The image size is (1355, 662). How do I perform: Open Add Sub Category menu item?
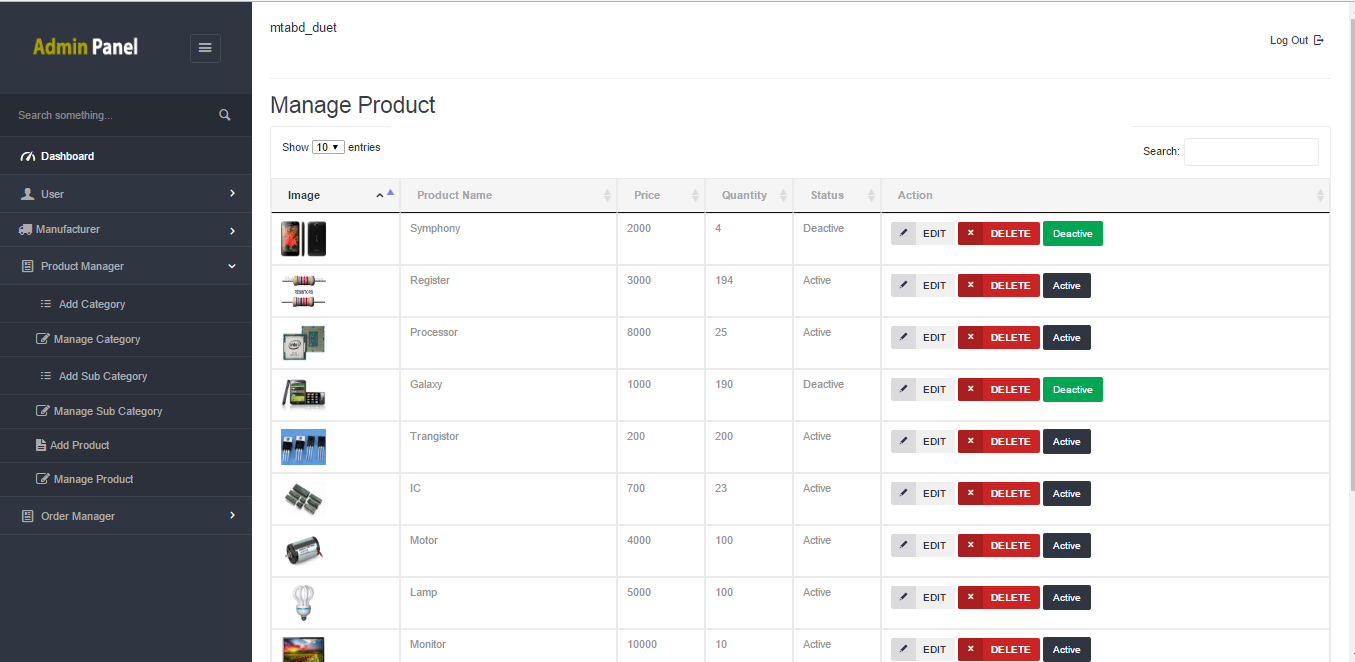click(x=102, y=376)
